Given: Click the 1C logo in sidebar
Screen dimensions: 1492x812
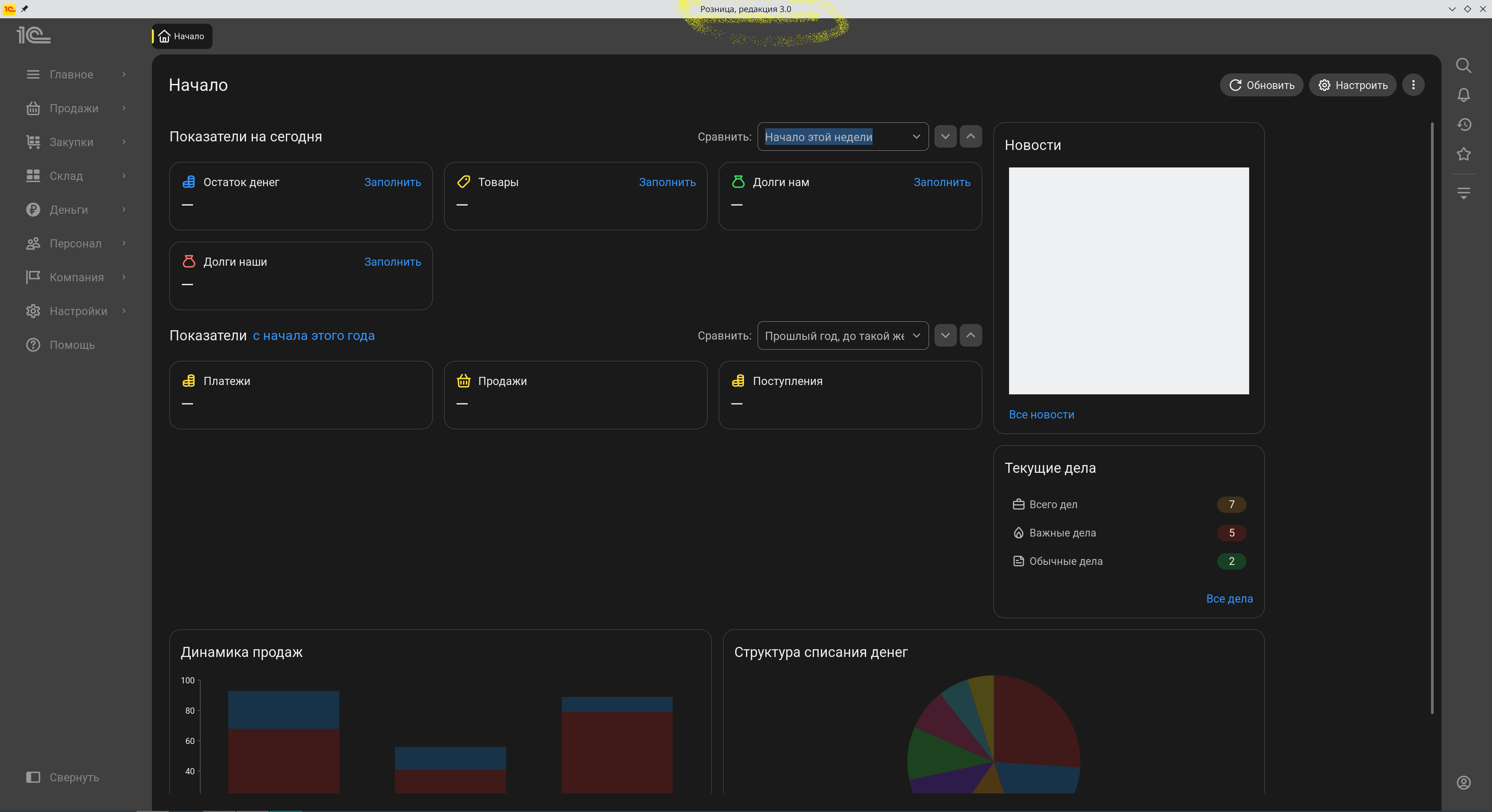Looking at the screenshot, I should coord(33,36).
